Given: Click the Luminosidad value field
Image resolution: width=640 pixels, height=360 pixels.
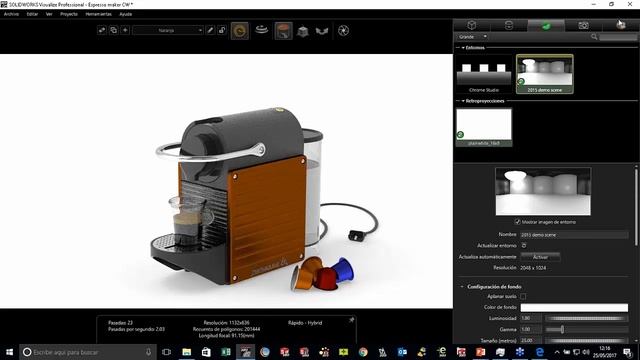Looking at the screenshot, I should point(531,318).
